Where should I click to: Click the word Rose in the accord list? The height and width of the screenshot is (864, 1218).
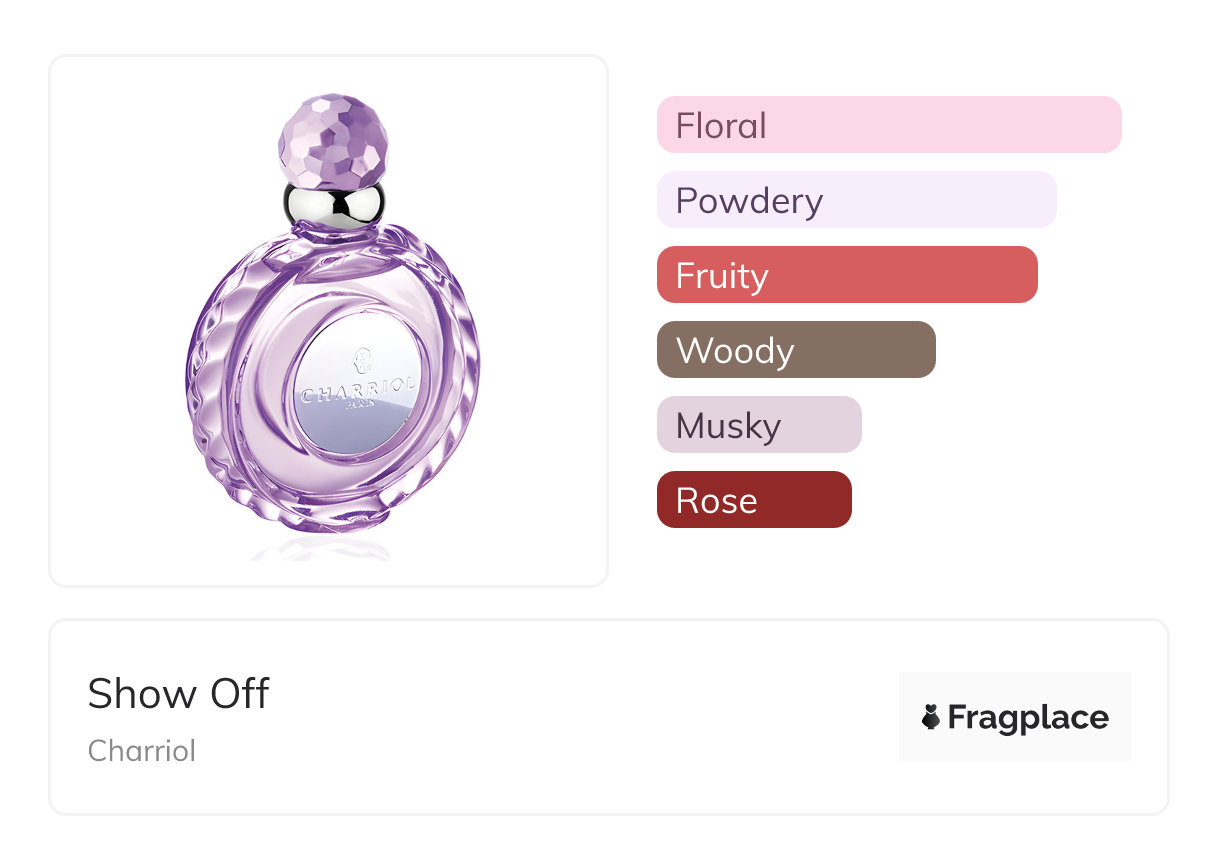tap(716, 500)
